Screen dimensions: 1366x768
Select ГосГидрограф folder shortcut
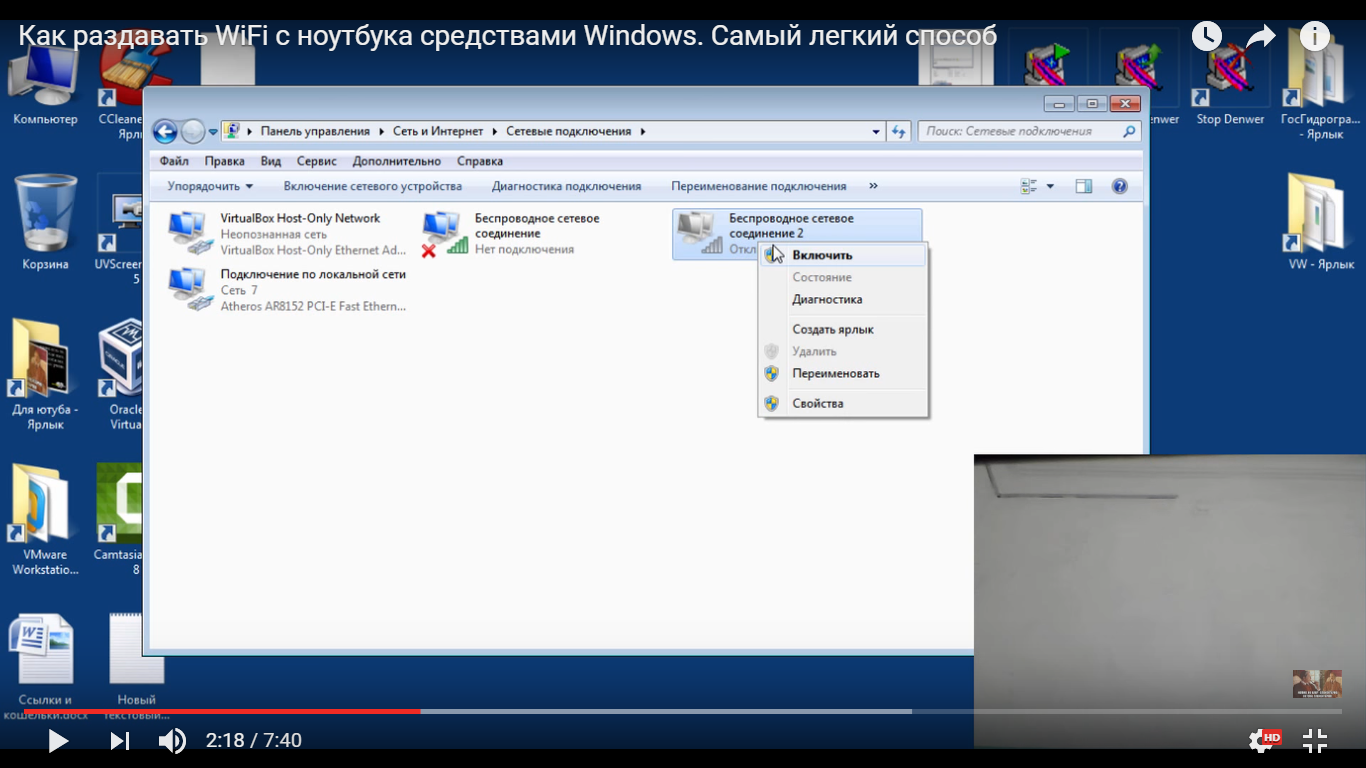(x=1321, y=86)
